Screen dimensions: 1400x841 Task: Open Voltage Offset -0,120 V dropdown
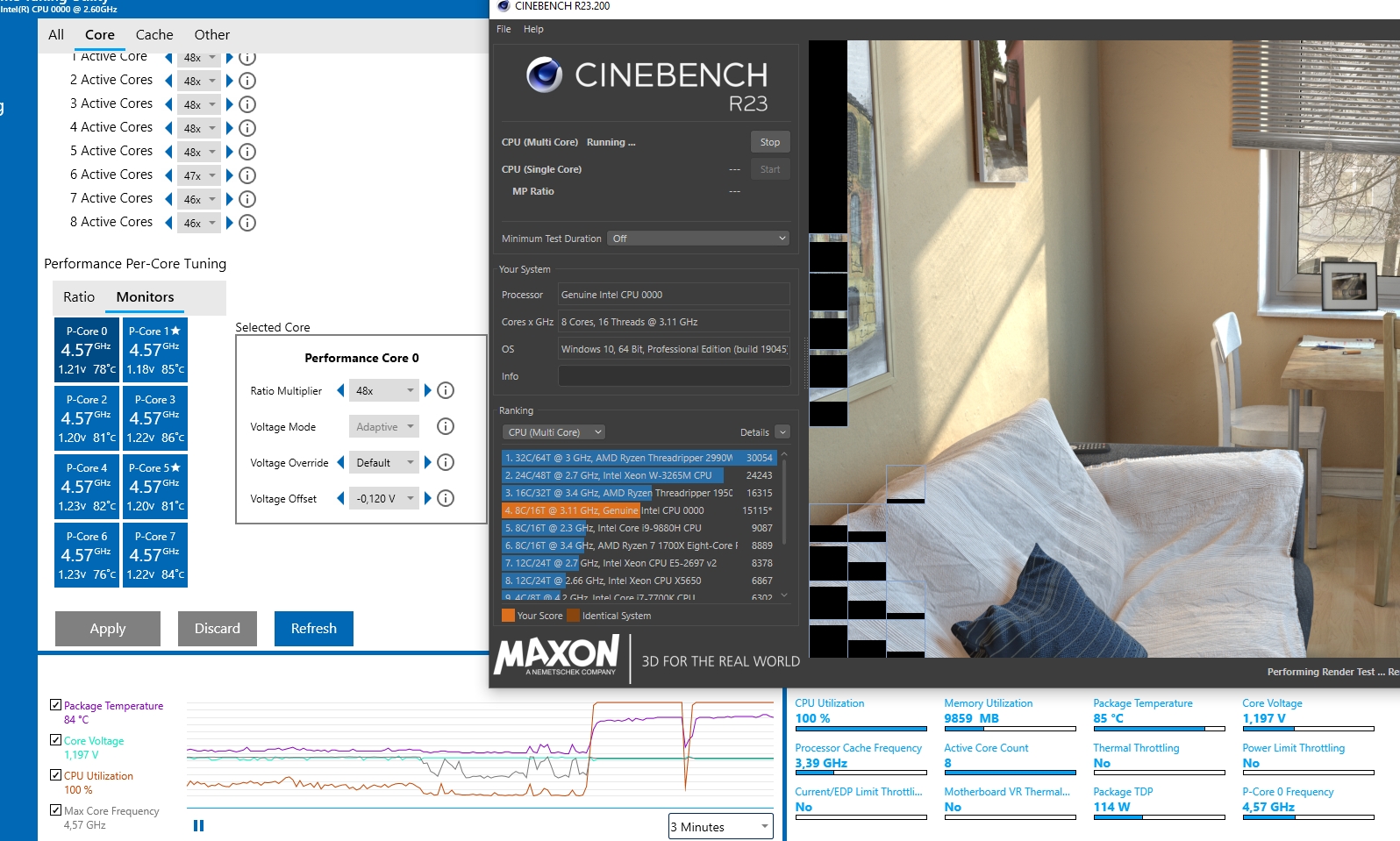[x=384, y=498]
